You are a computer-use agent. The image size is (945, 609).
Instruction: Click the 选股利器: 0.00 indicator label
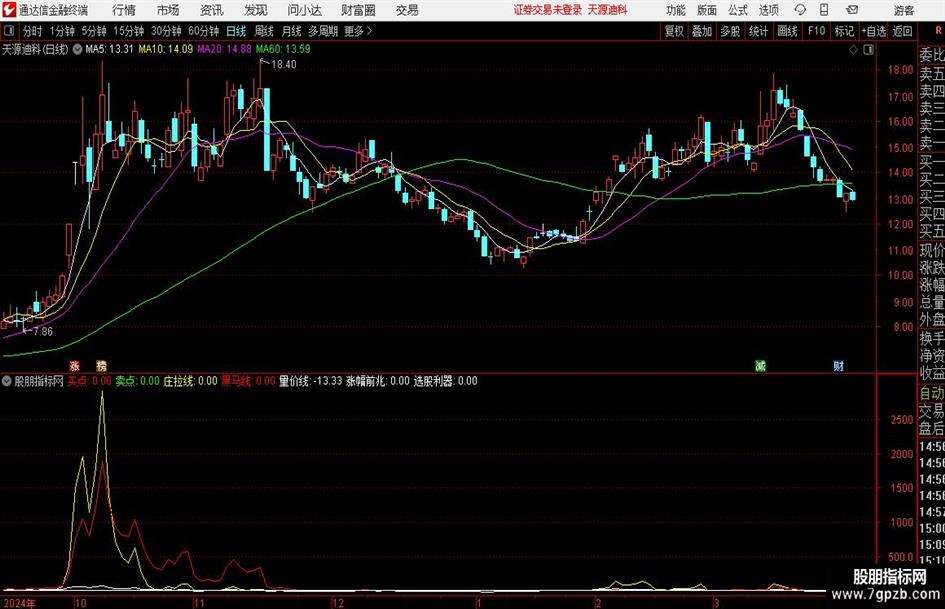coord(445,381)
